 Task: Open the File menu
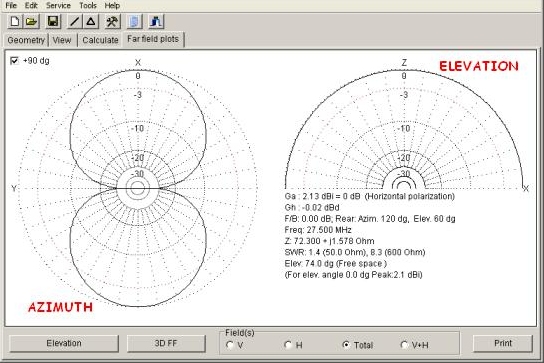(11, 6)
